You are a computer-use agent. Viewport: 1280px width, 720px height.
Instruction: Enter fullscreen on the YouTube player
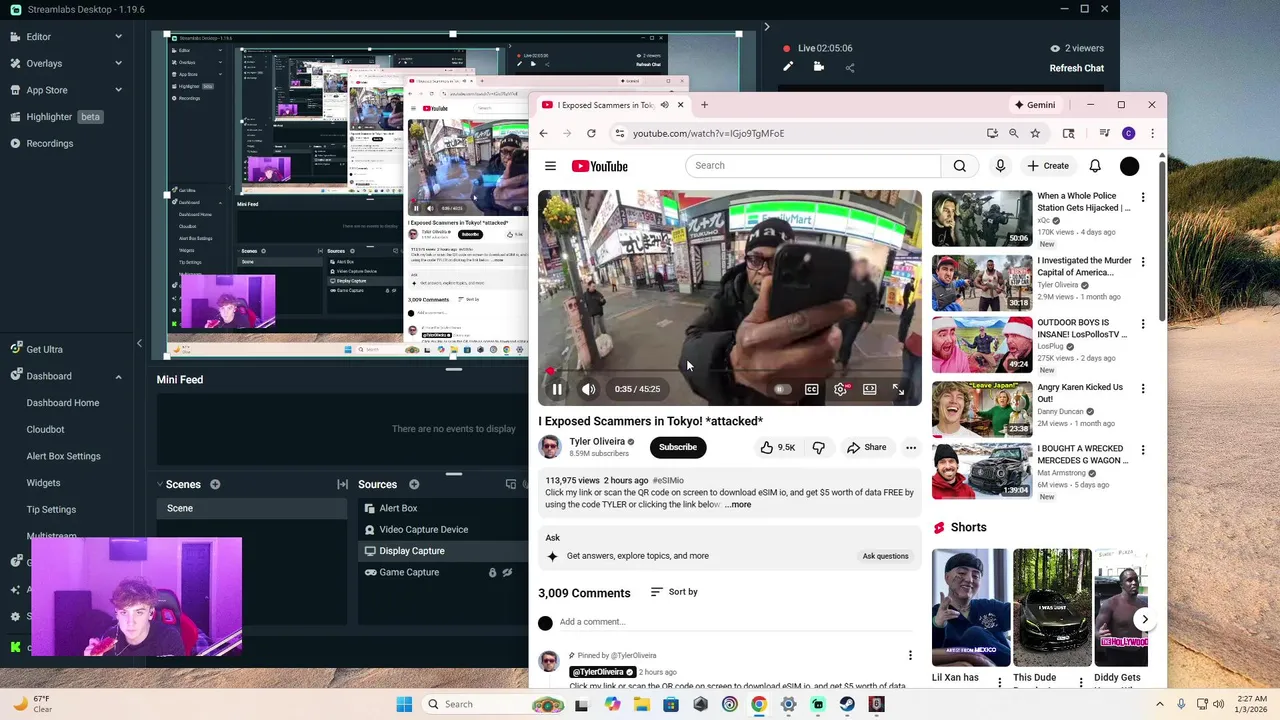(898, 389)
